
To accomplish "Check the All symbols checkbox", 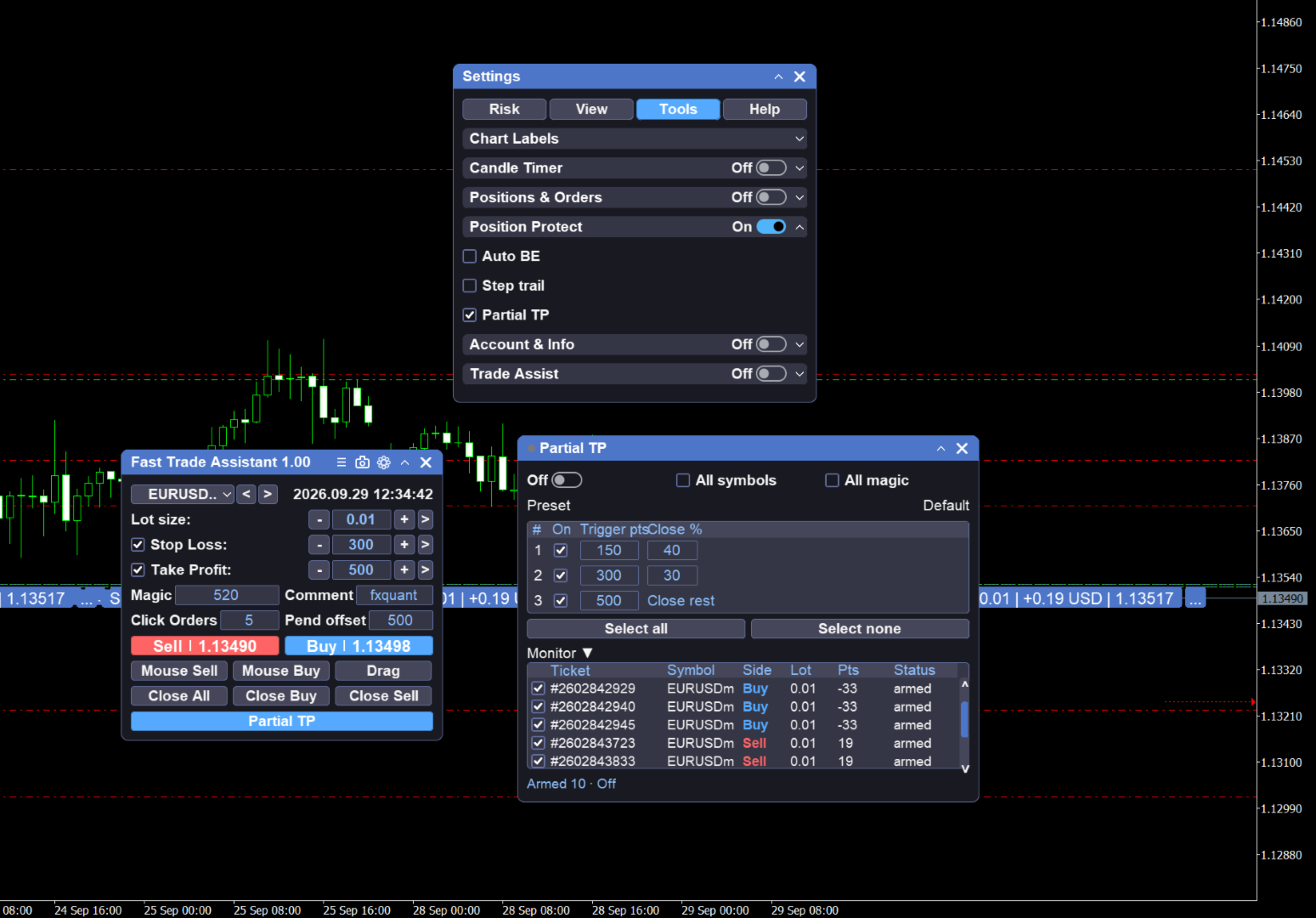I will click(x=683, y=480).
